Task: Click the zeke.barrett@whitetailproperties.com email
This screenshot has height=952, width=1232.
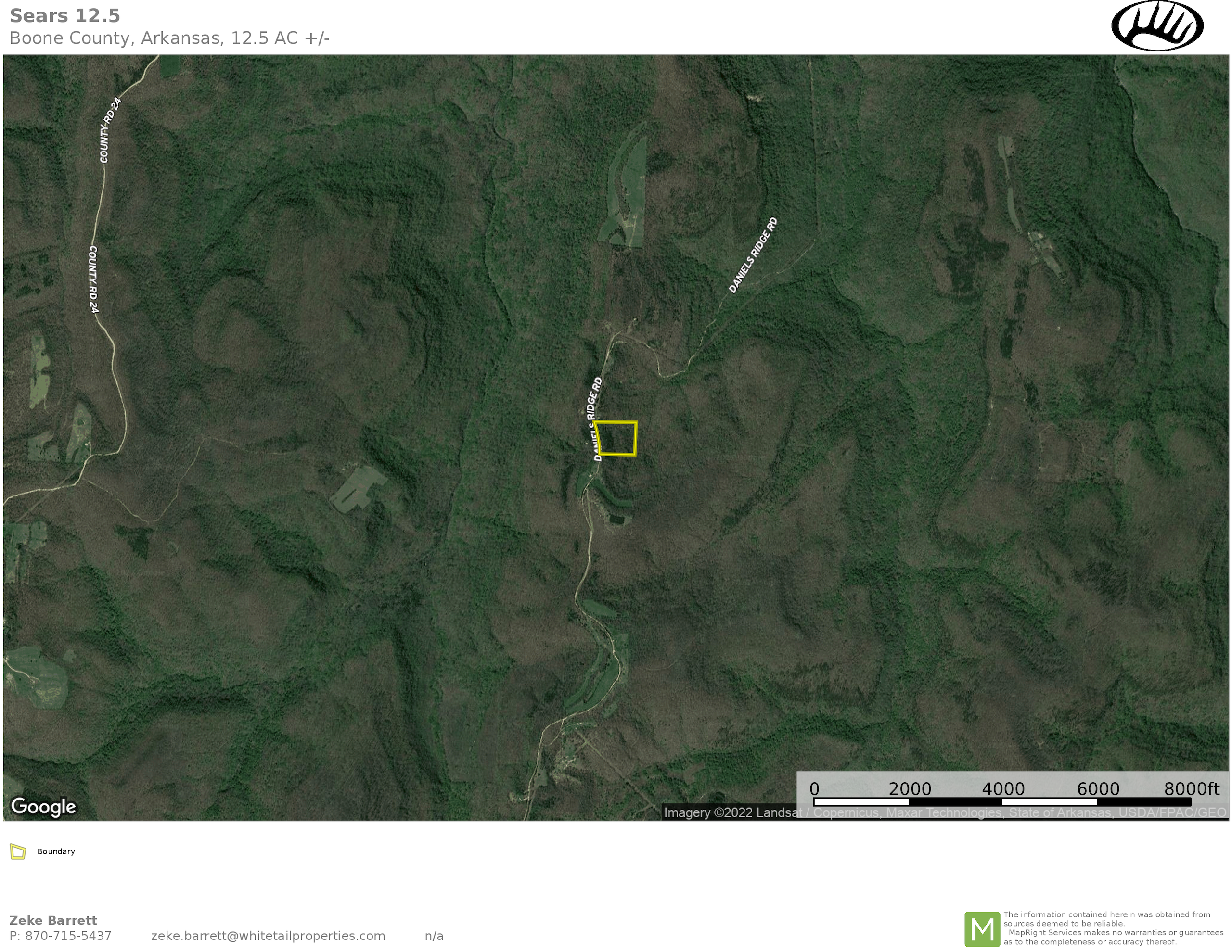Action: [268, 936]
